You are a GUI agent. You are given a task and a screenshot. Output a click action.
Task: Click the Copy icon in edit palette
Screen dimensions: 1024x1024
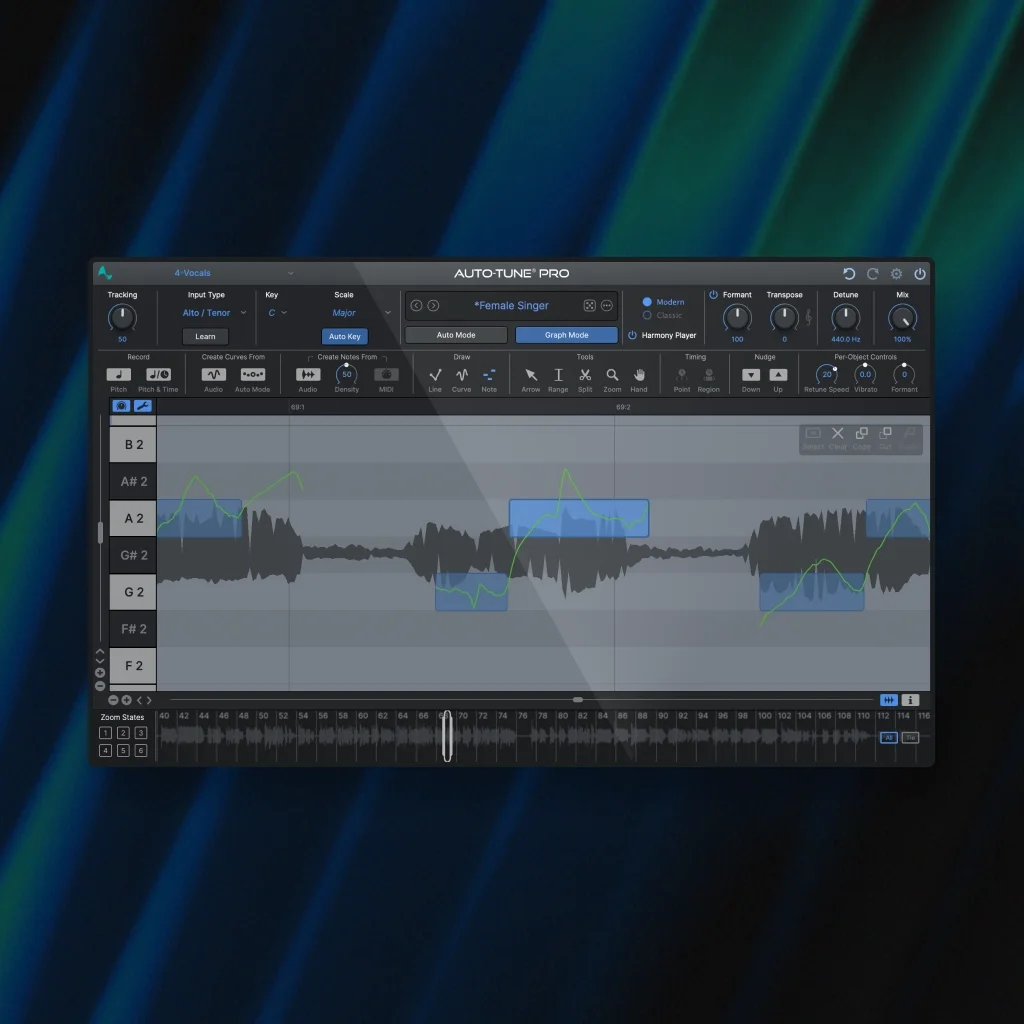point(862,433)
